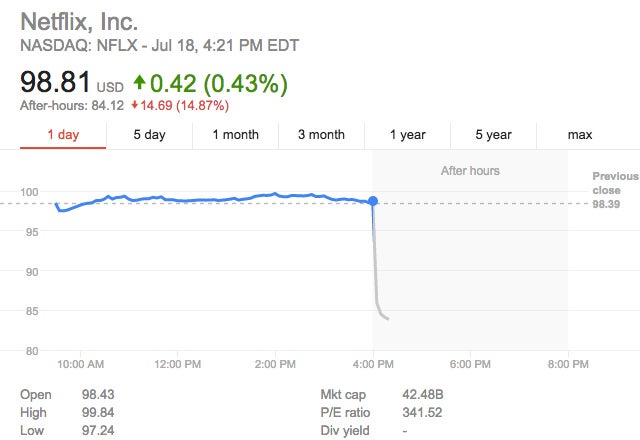640x440 pixels.
Task: Select the 1 day tab
Action: click(x=63, y=135)
